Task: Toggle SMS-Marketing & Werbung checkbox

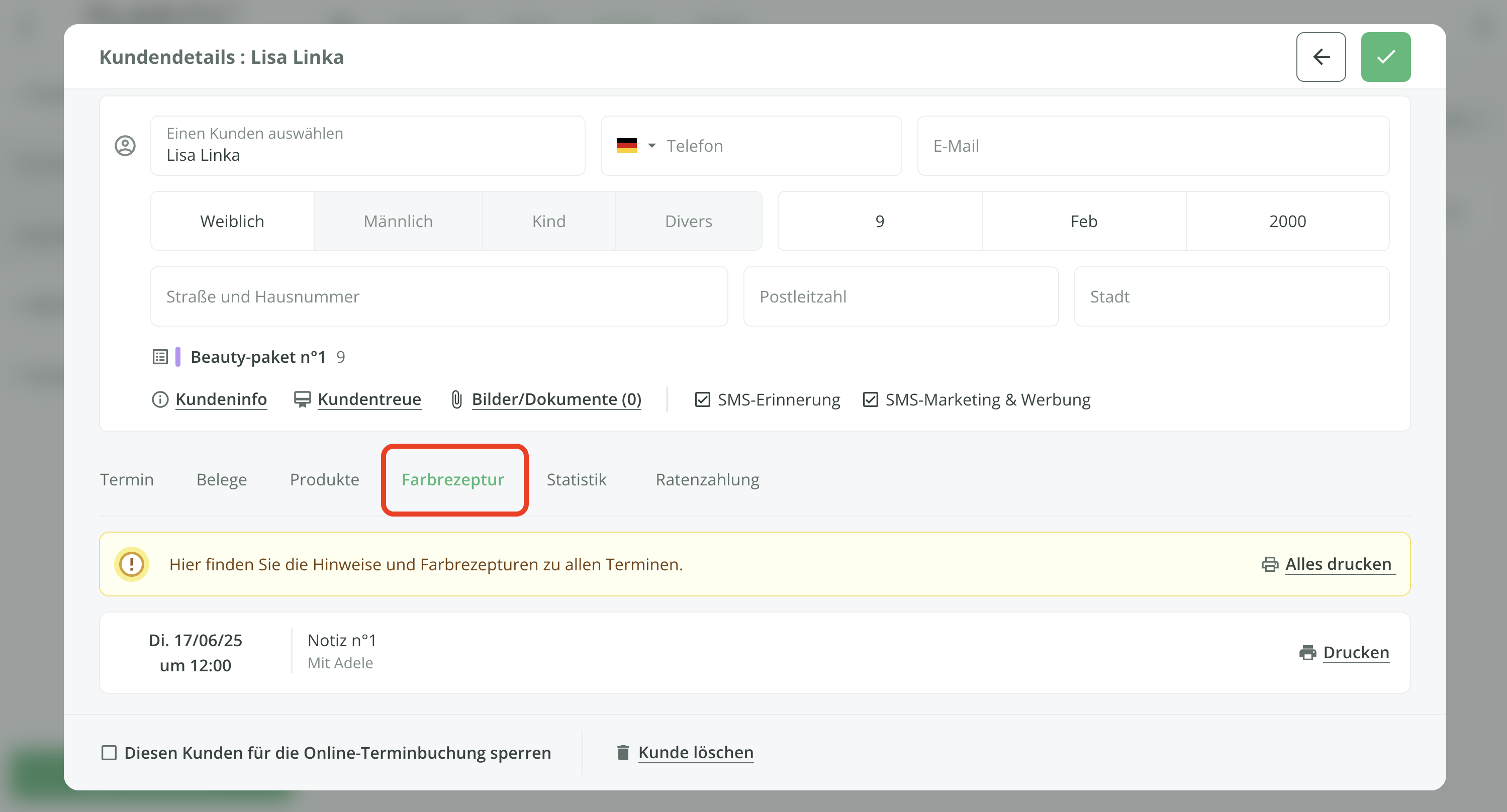Action: [x=870, y=399]
